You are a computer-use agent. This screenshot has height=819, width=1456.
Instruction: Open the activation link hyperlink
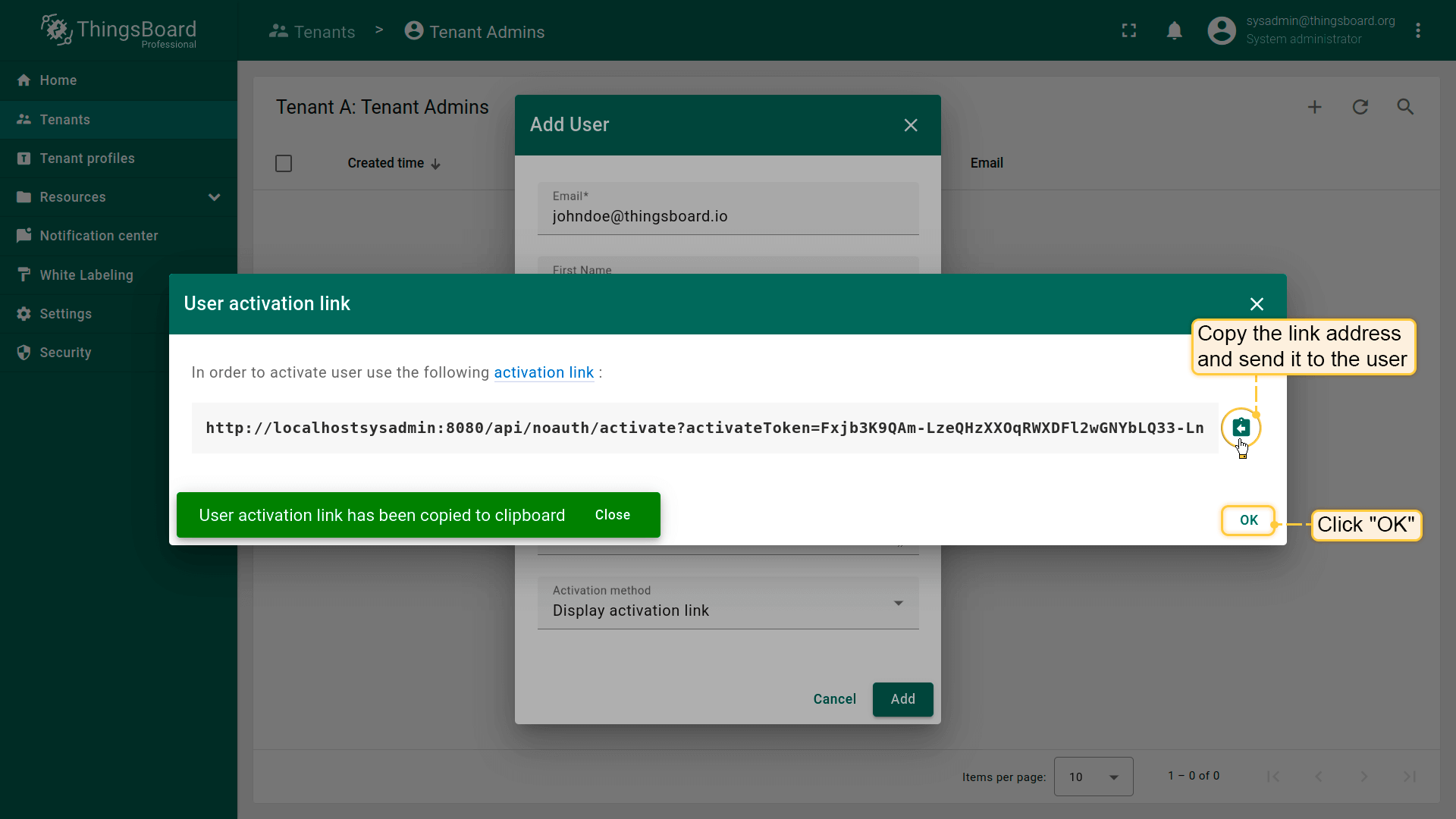tap(543, 372)
